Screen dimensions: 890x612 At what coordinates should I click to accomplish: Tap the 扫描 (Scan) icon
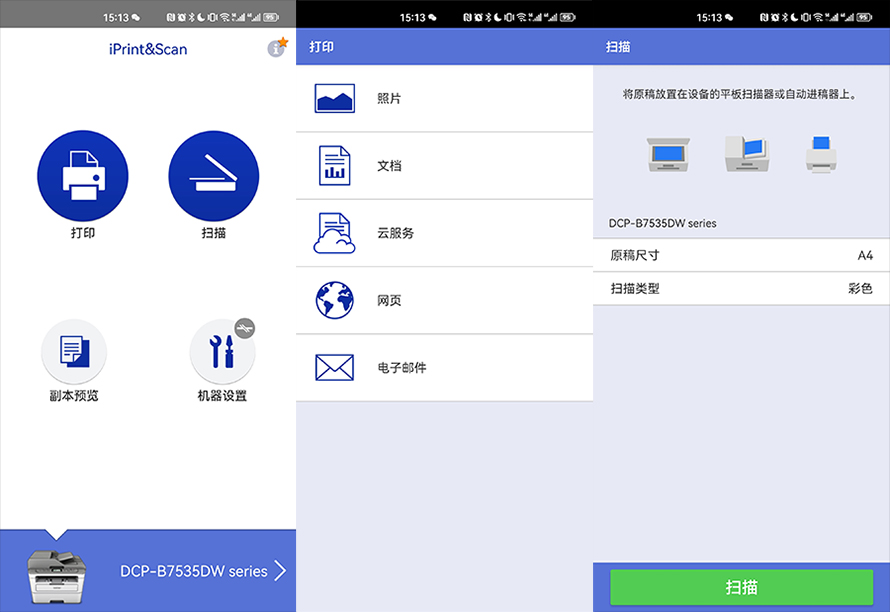pyautogui.click(x=213, y=175)
